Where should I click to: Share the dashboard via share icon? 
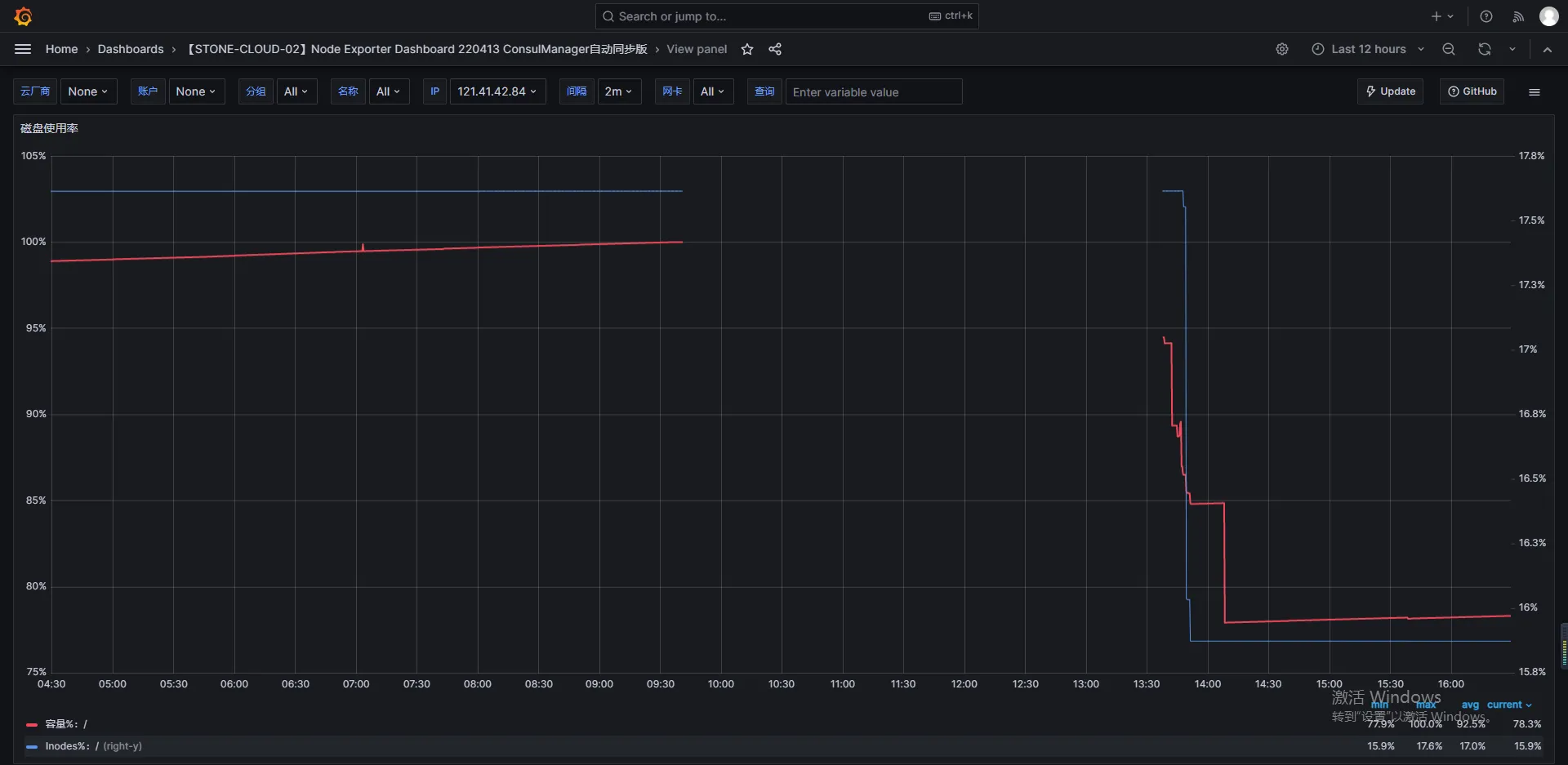(x=775, y=49)
